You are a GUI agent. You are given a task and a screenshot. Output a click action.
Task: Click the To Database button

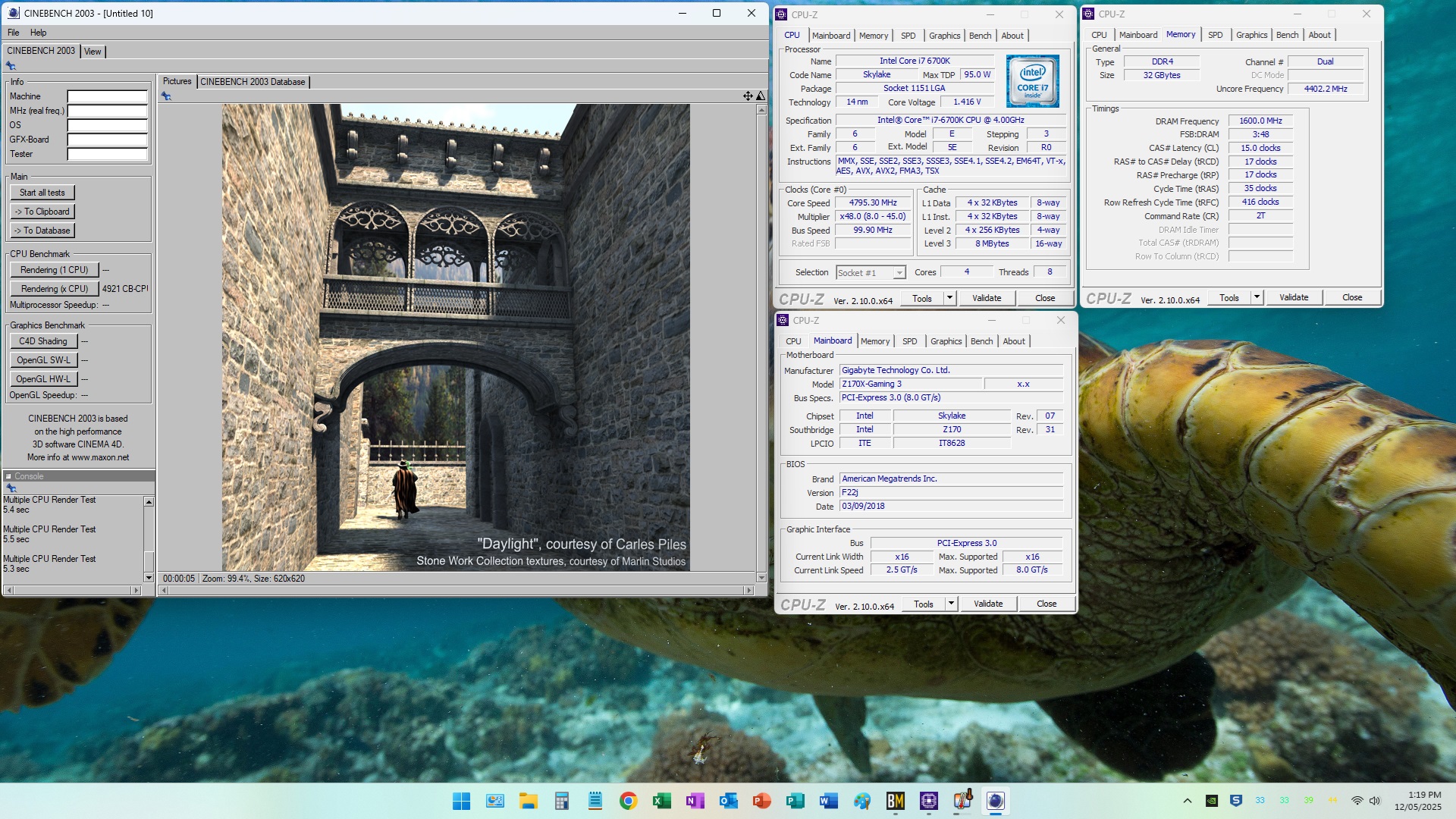tap(42, 231)
